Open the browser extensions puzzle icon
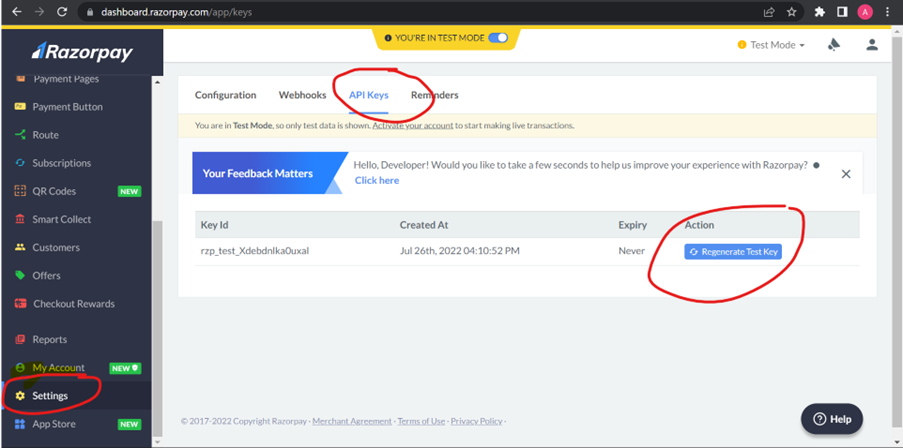Viewport: 903px width, 448px height. [x=819, y=12]
